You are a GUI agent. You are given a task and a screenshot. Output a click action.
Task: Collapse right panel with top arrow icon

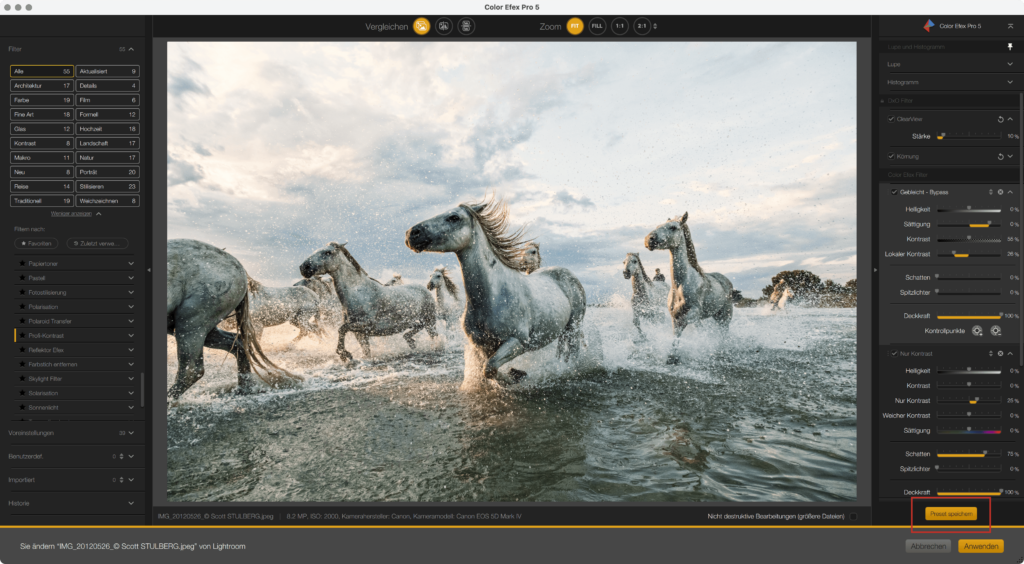[1010, 26]
